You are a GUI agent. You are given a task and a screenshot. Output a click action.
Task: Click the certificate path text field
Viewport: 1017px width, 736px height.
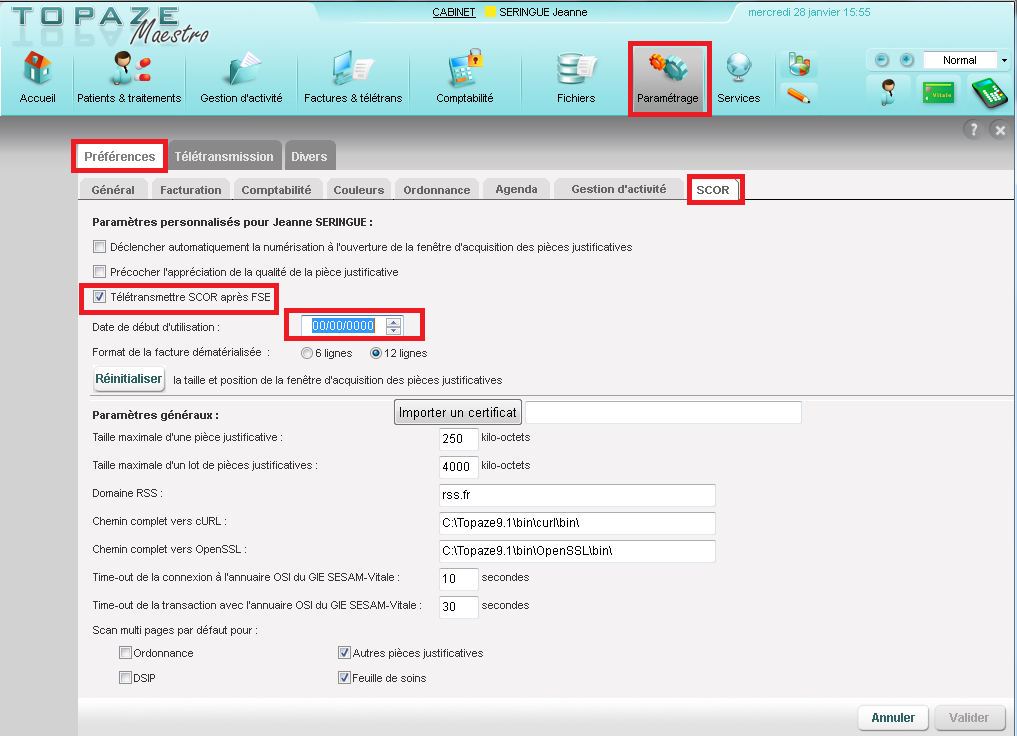pos(663,412)
